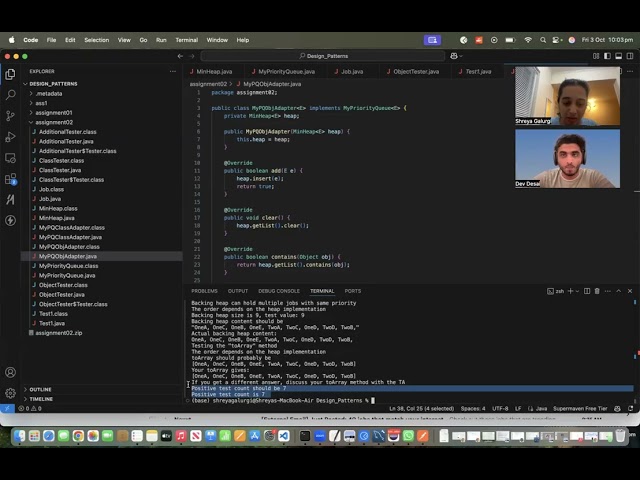Switch to PROBLEMS panel tab

click(204, 291)
